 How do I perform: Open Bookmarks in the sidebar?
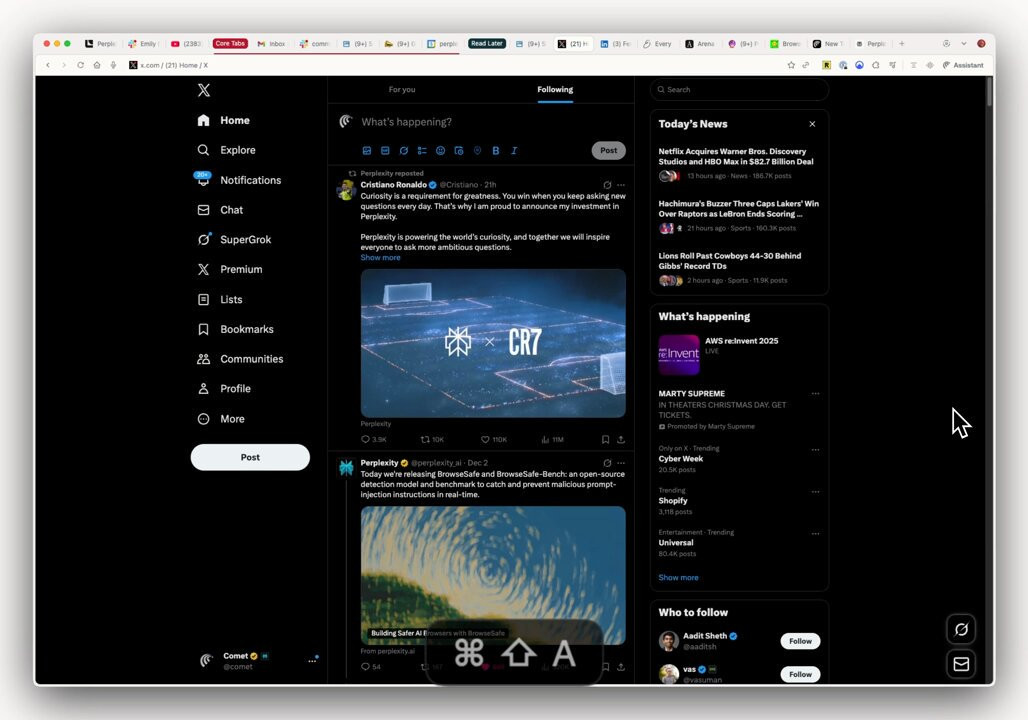pyautogui.click(x=235, y=329)
